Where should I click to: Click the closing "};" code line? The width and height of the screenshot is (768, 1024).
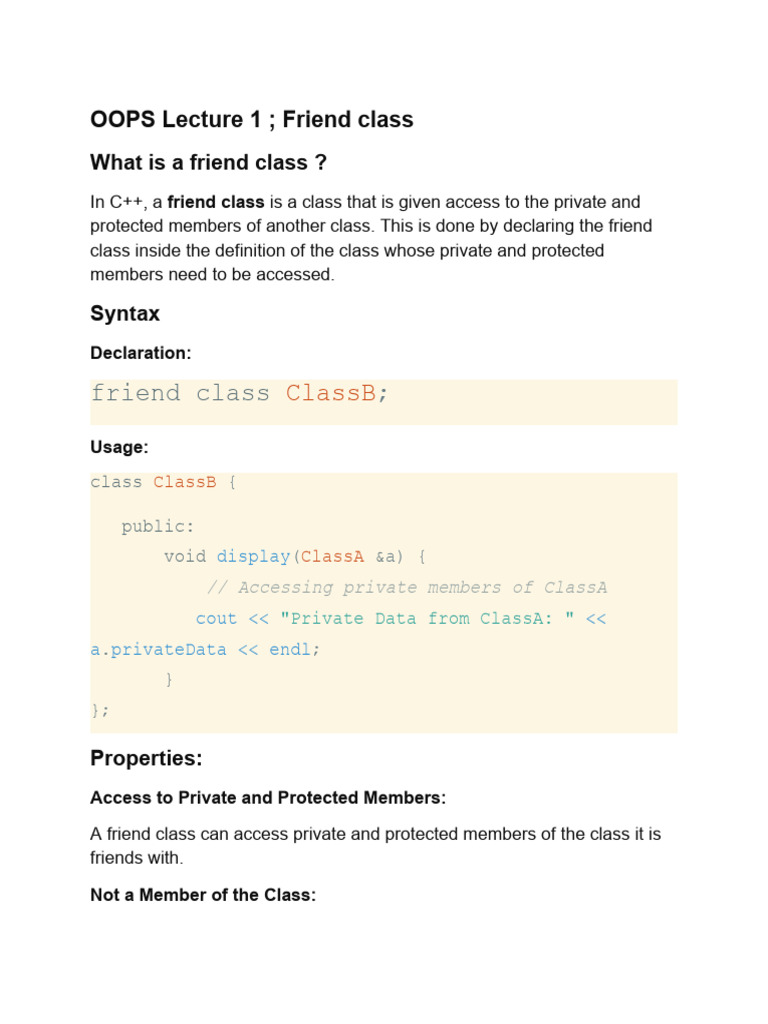pyautogui.click(x=100, y=710)
